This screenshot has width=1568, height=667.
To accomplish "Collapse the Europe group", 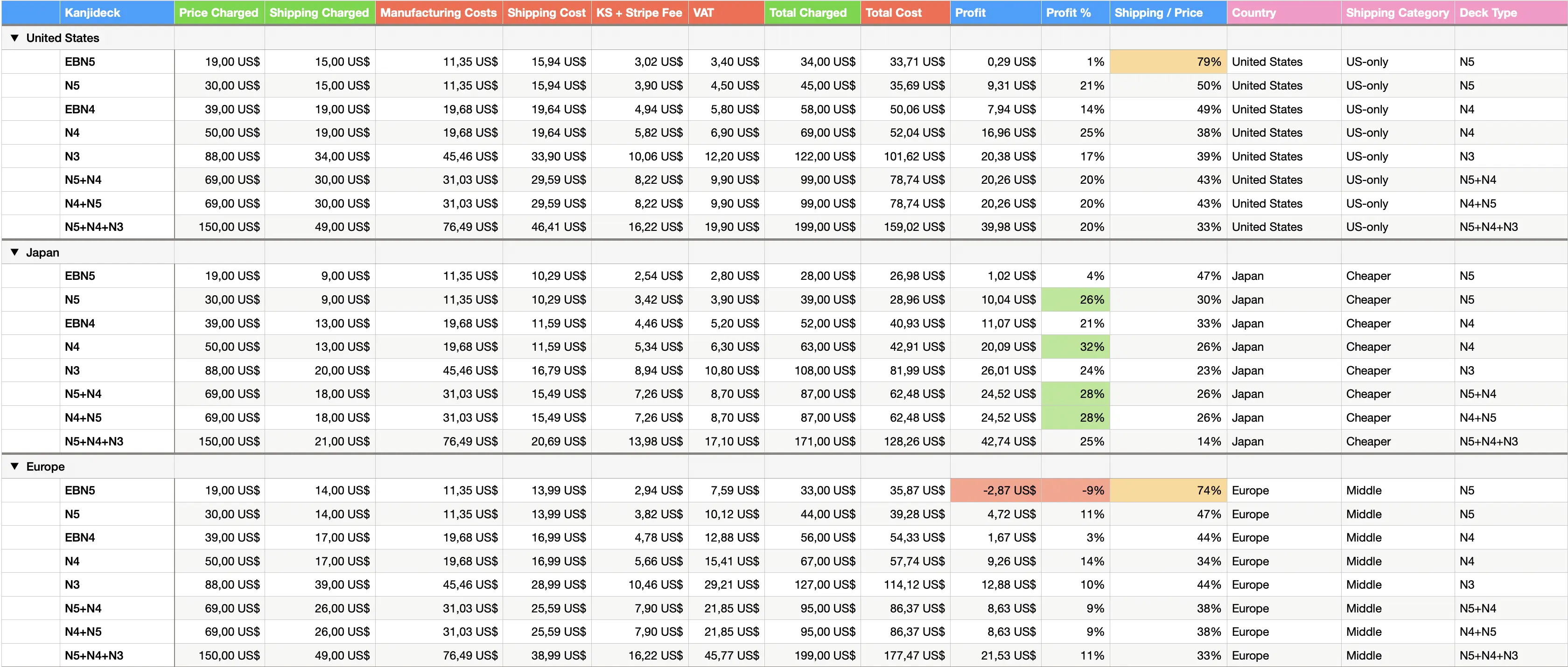I will tap(14, 466).
